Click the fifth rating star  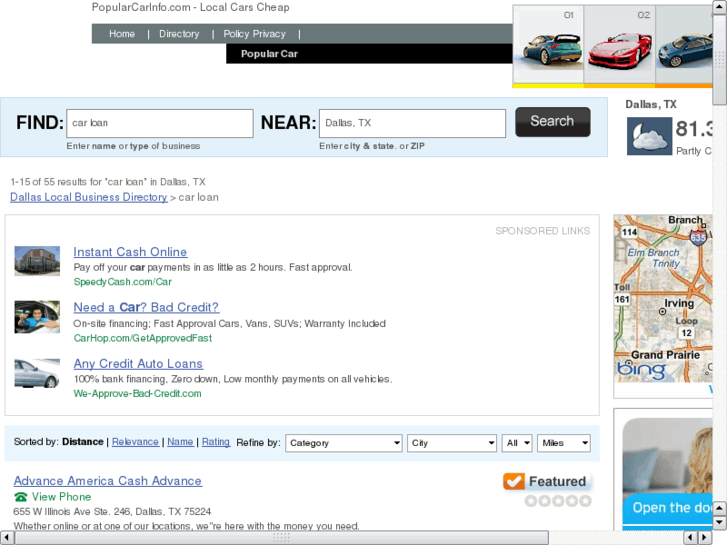[586, 501]
